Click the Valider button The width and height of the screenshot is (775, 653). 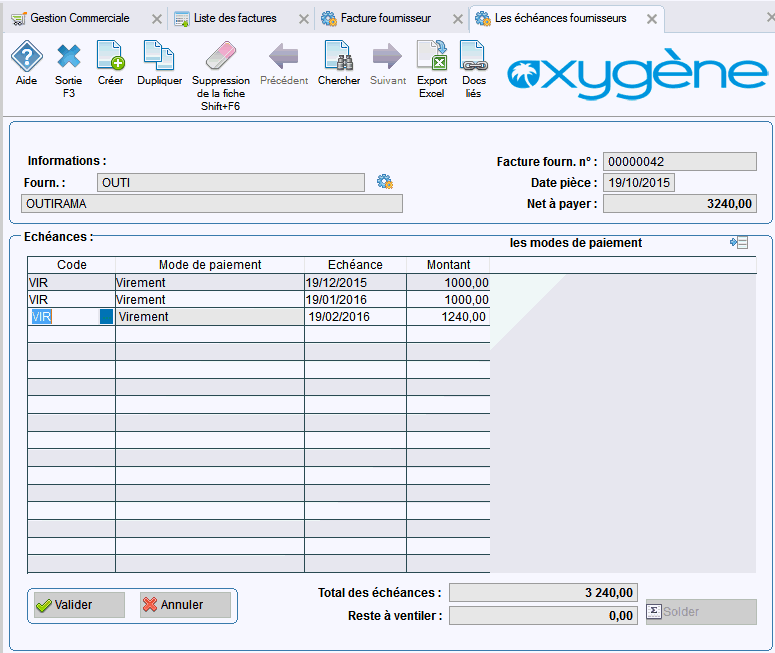(77, 605)
